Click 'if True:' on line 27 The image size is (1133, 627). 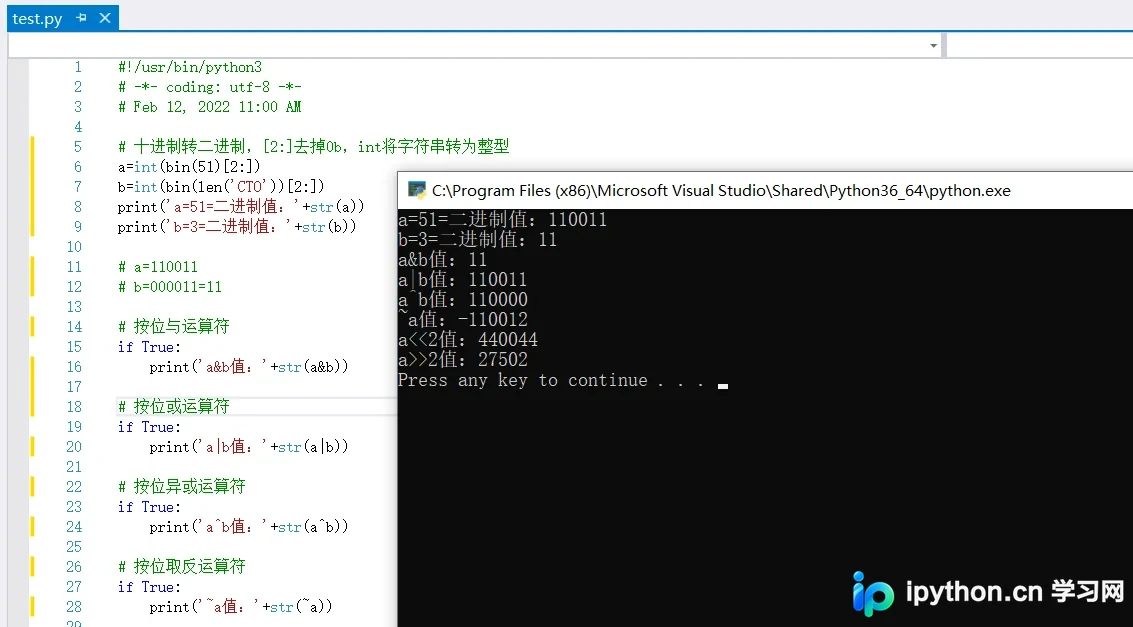tap(150, 587)
